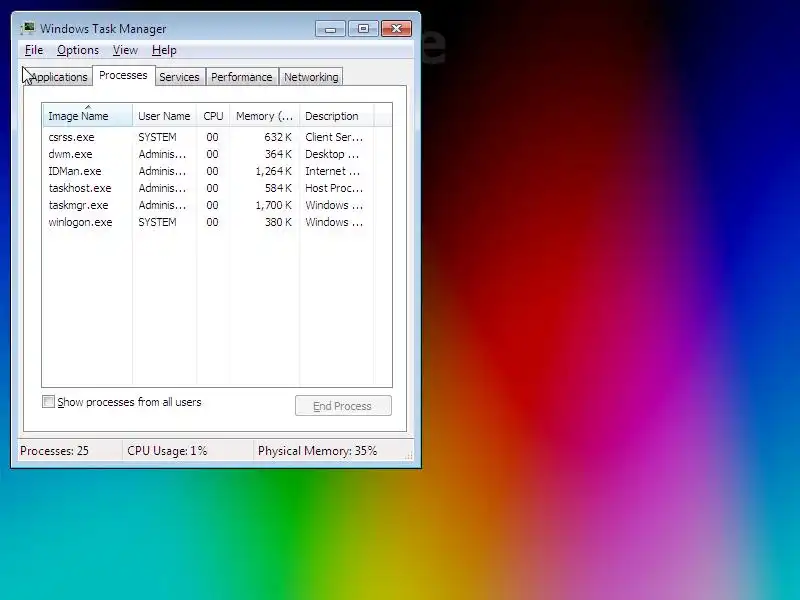Select the taskhost.exe process row
The height and width of the screenshot is (600, 800).
209,188
